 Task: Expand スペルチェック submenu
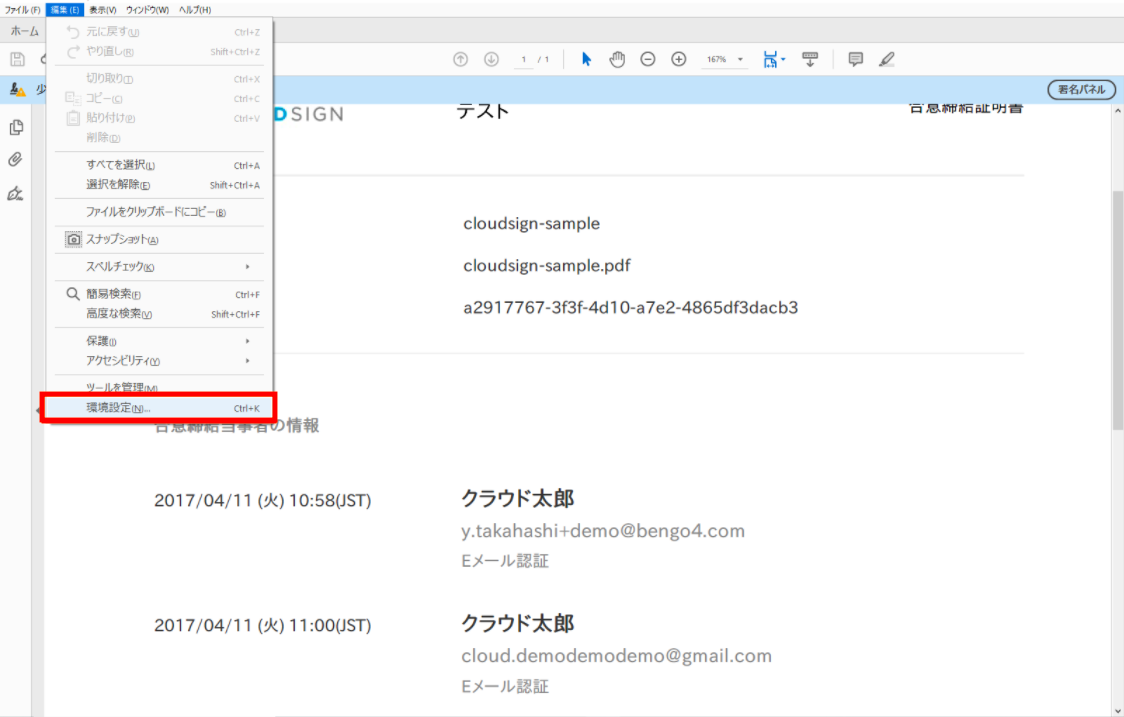point(159,267)
